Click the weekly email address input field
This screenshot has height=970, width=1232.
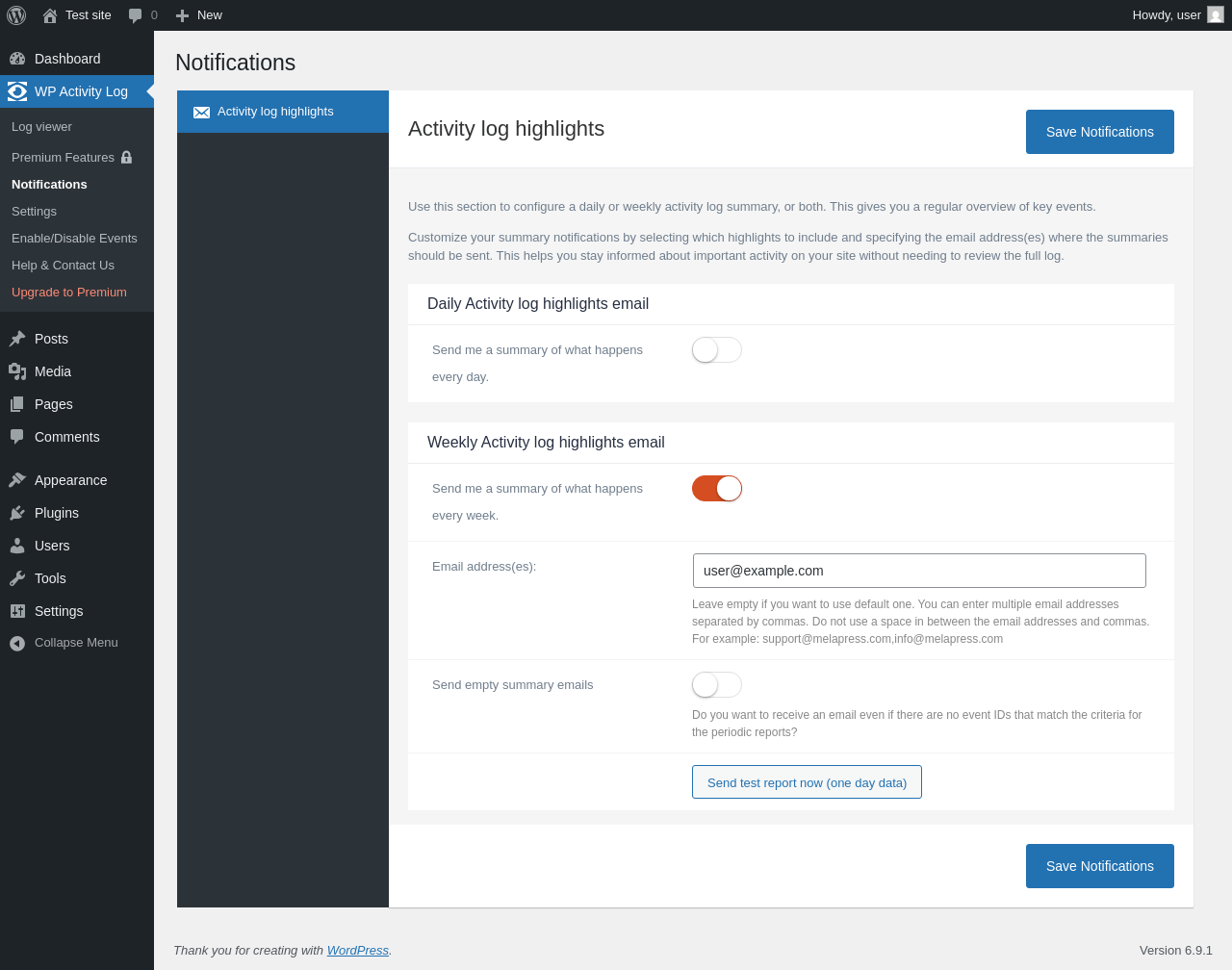pyautogui.click(x=919, y=571)
